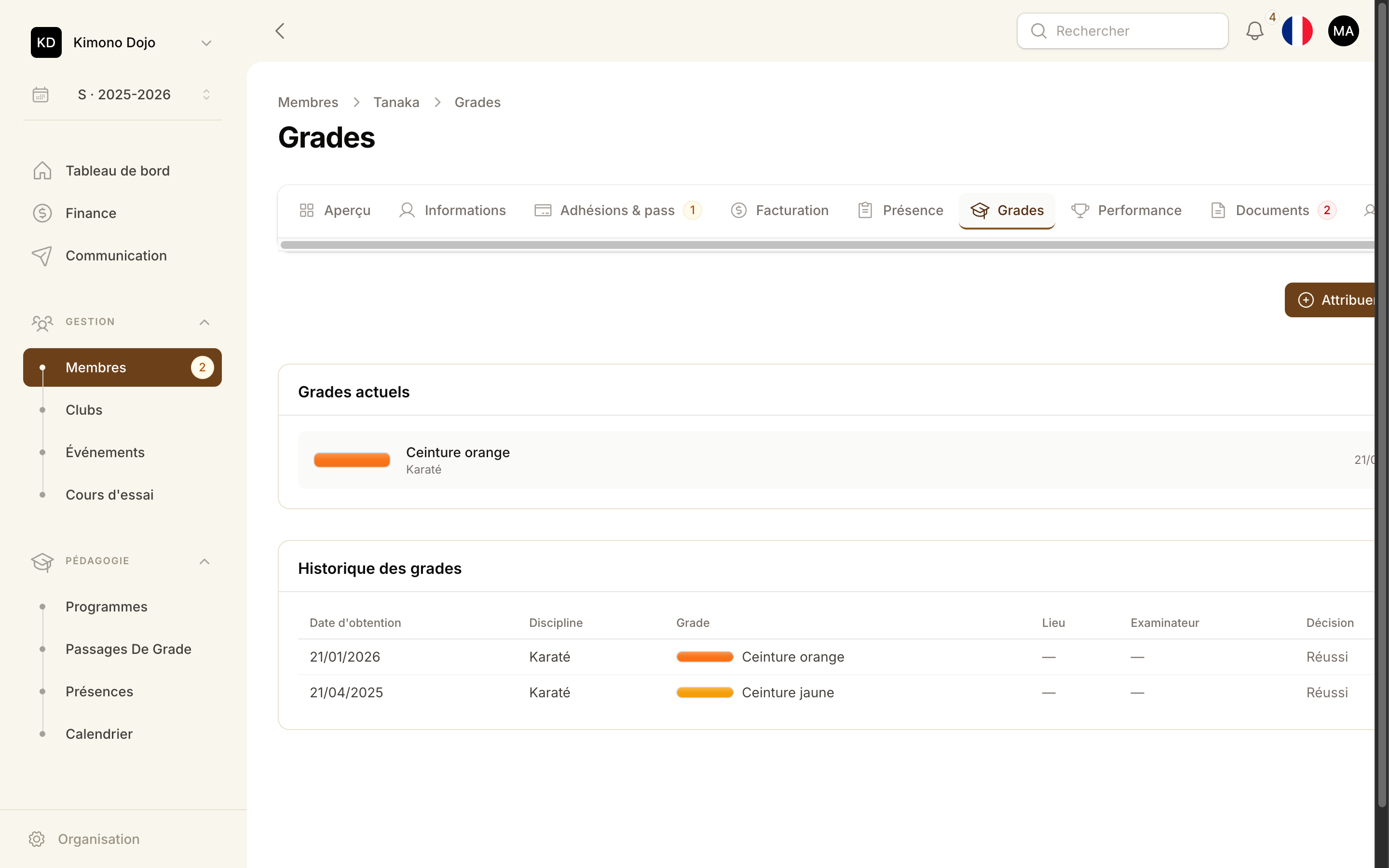Image resolution: width=1389 pixels, height=868 pixels.
Task: Click the graduation cap on the Grades tab
Action: [979, 210]
